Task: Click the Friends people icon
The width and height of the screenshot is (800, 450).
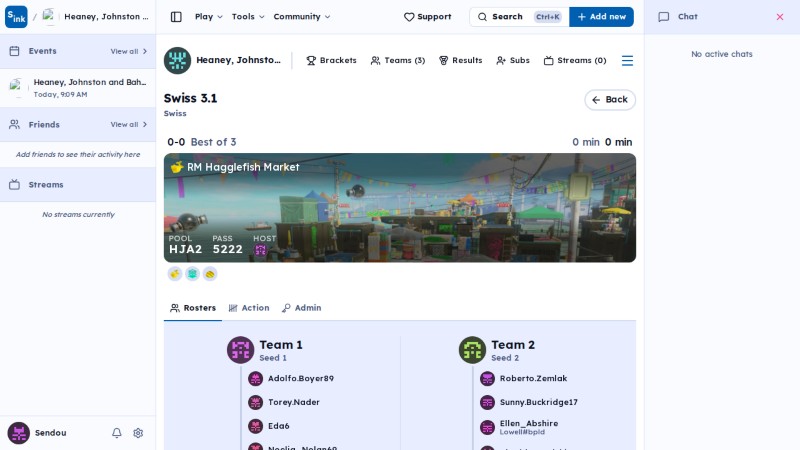Action: [14, 124]
